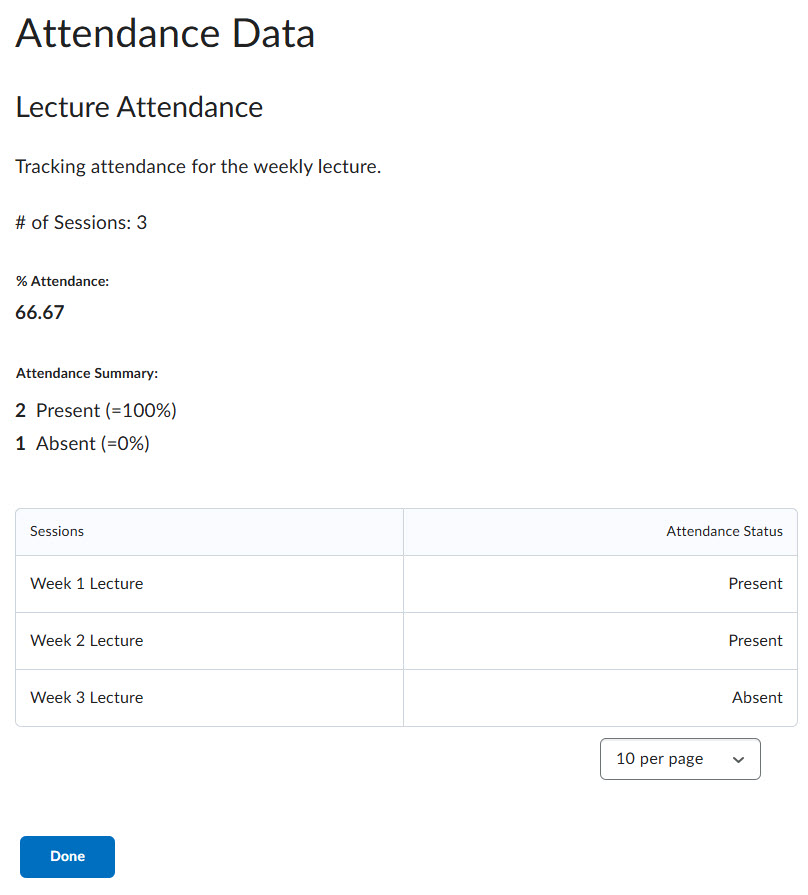Click the '% Attendance:' label
808x895 pixels.
(62, 282)
